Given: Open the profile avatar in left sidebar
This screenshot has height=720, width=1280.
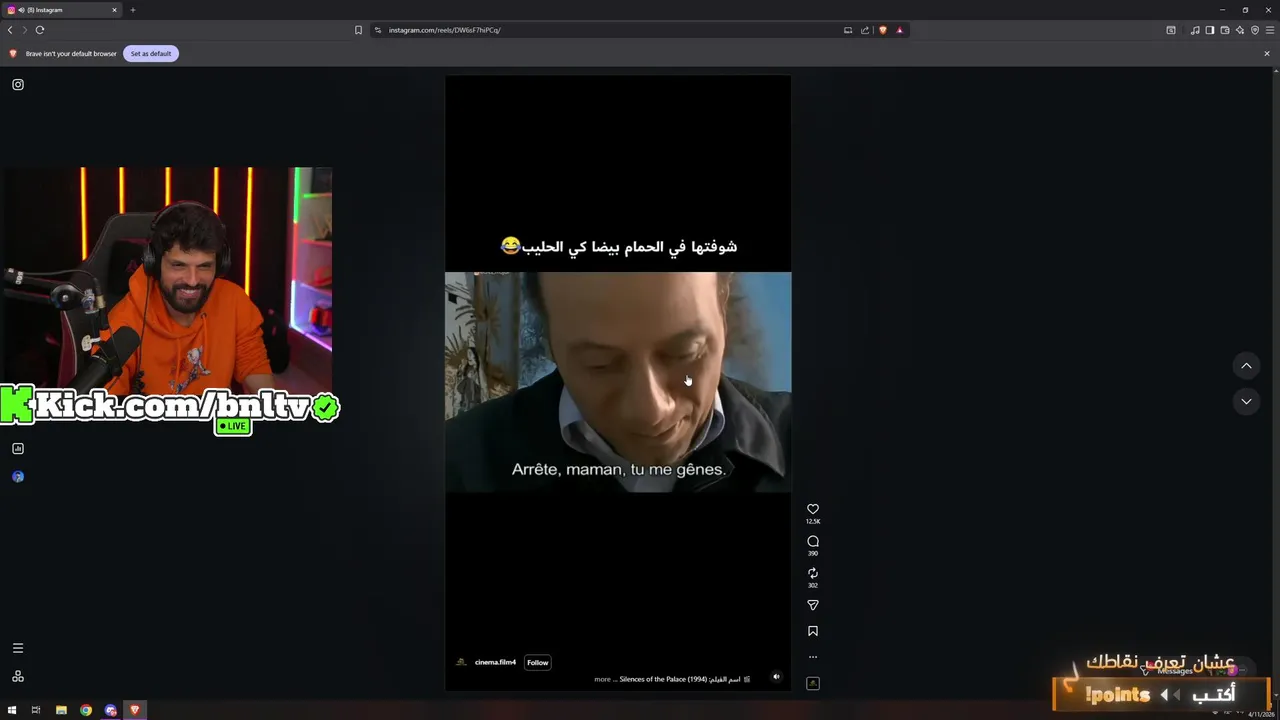Looking at the screenshot, I should pyautogui.click(x=18, y=477).
